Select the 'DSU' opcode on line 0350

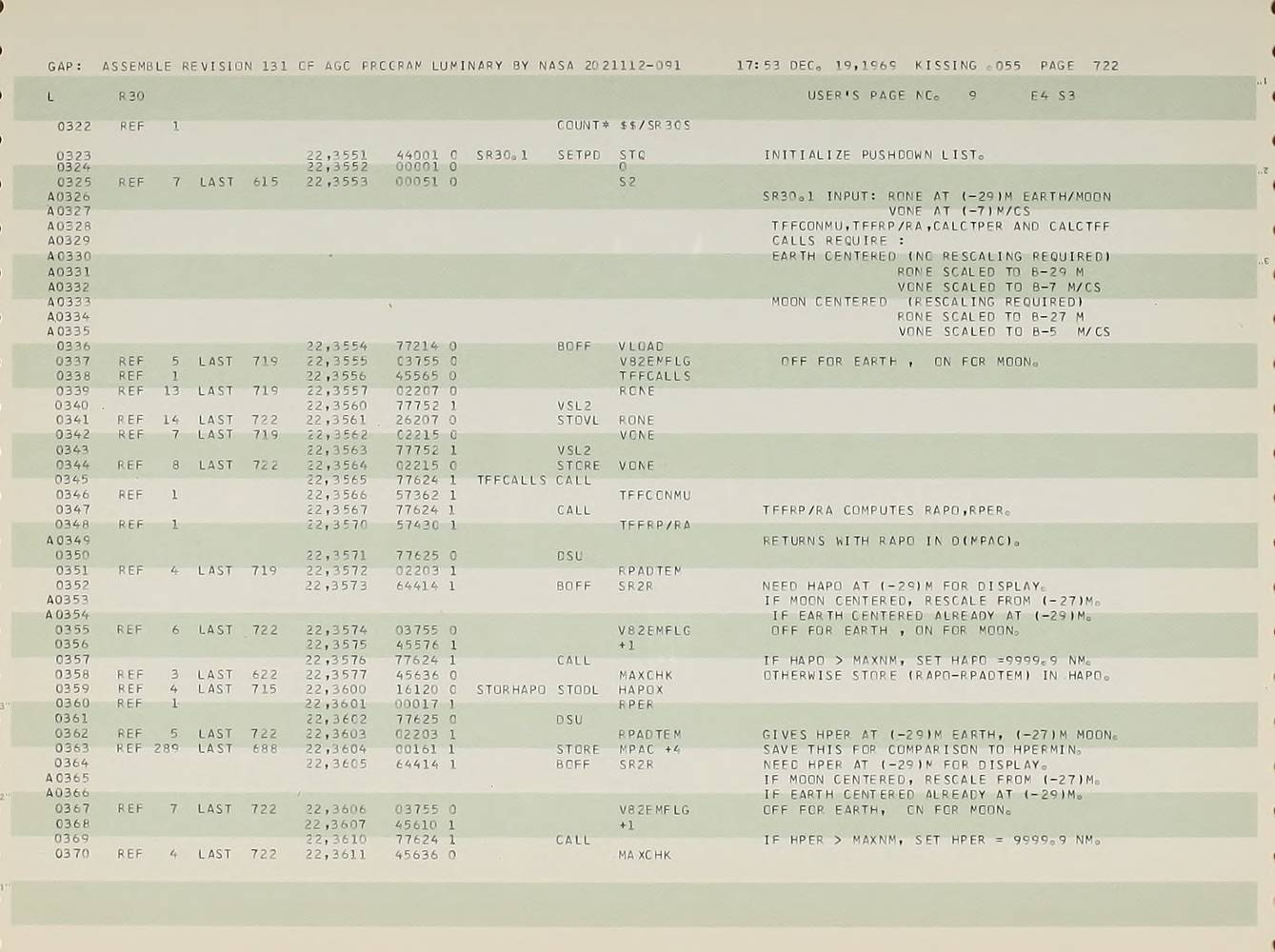[x=569, y=555]
